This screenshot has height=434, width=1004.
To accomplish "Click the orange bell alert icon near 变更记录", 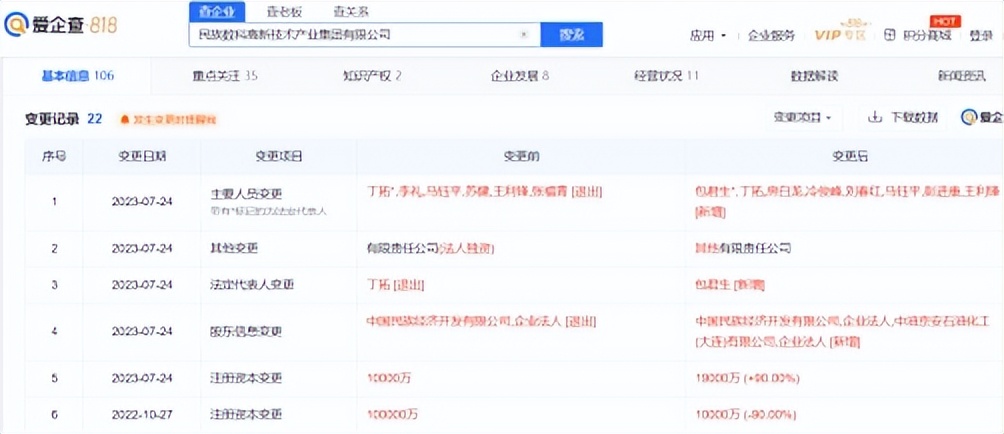I will point(126,119).
